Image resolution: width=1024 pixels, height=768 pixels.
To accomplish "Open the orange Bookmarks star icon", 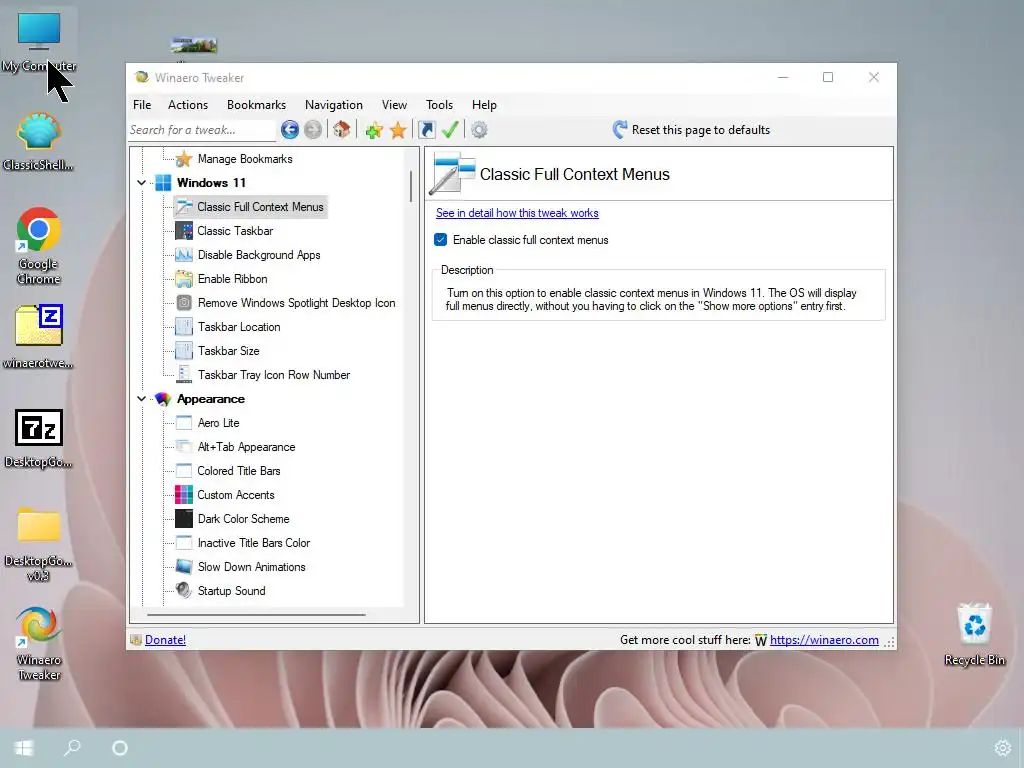I will pyautogui.click(x=398, y=130).
